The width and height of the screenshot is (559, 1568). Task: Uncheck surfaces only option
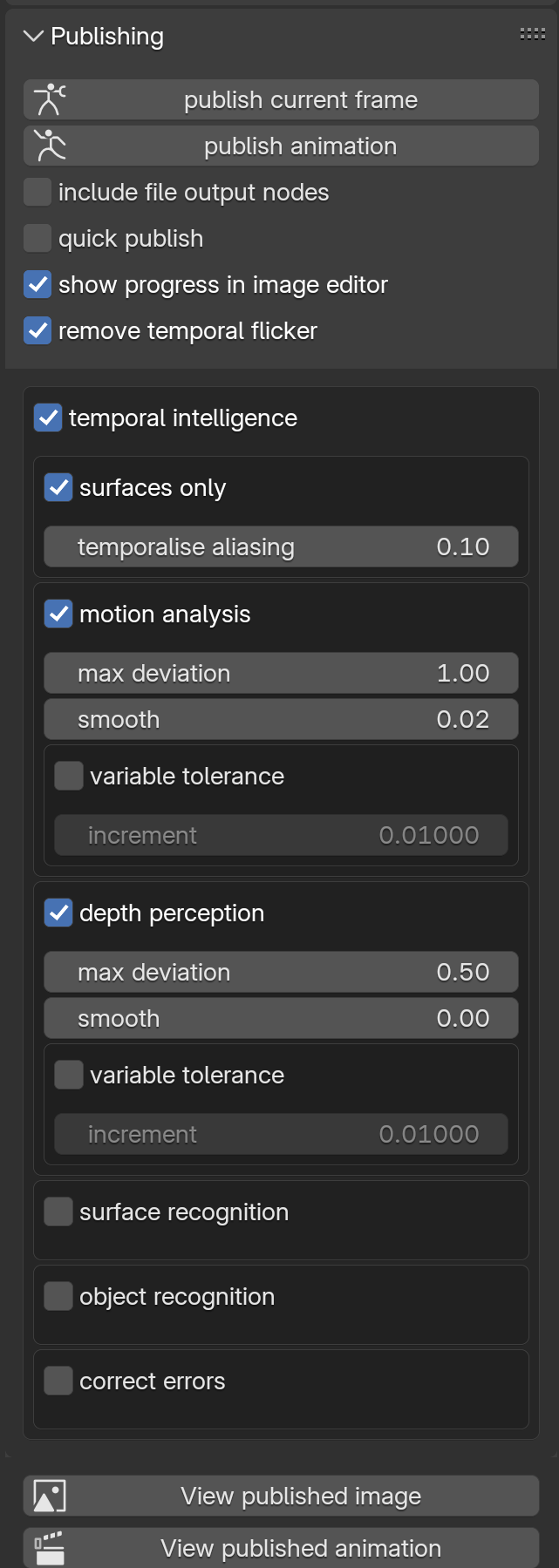coord(58,487)
